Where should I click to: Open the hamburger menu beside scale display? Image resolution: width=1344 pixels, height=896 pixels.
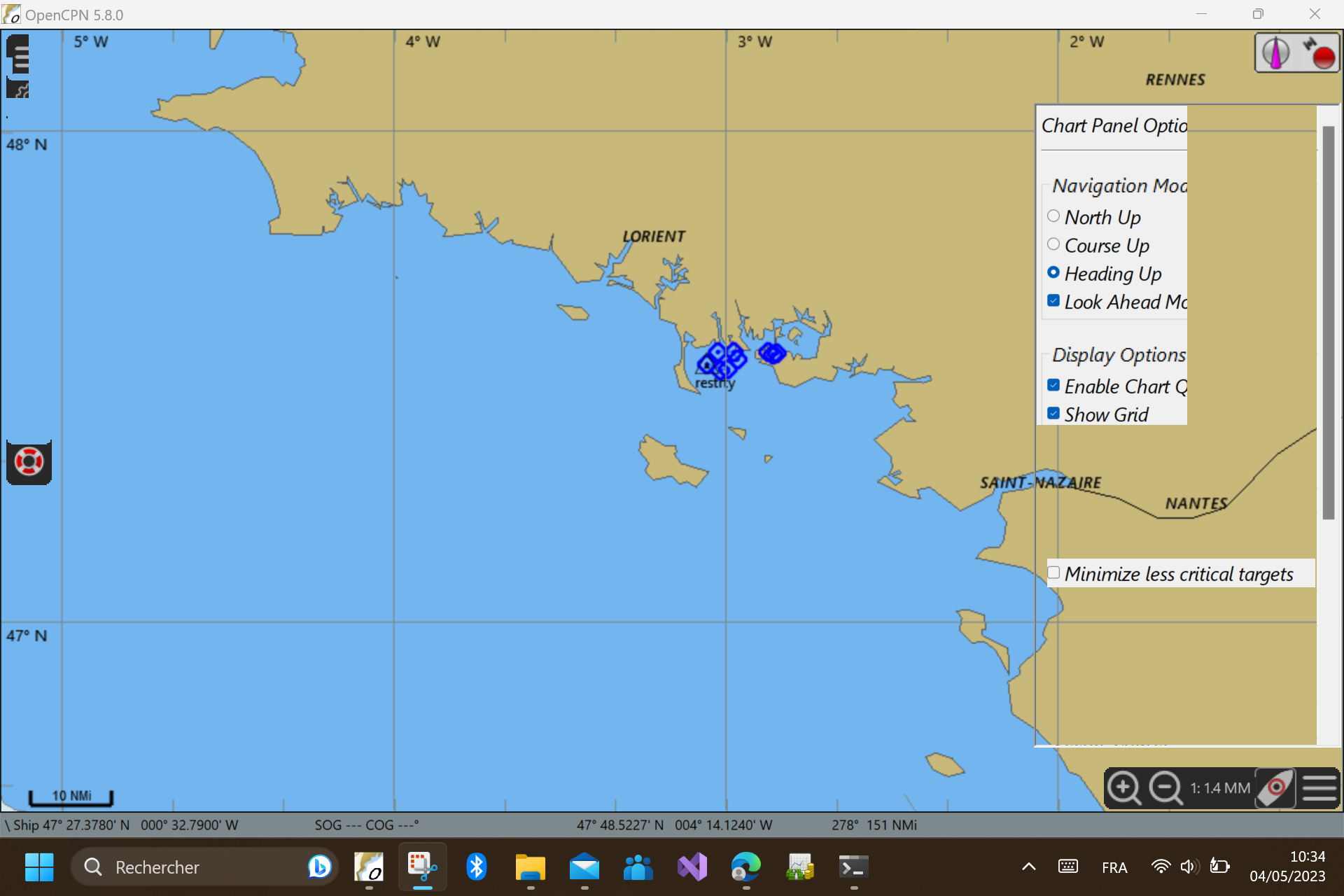point(1319,788)
